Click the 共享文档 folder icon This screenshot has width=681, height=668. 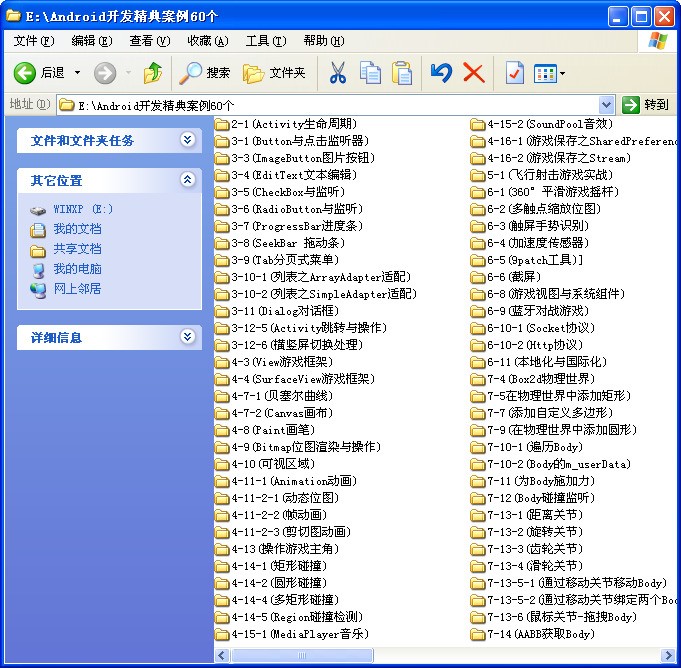pos(38,250)
